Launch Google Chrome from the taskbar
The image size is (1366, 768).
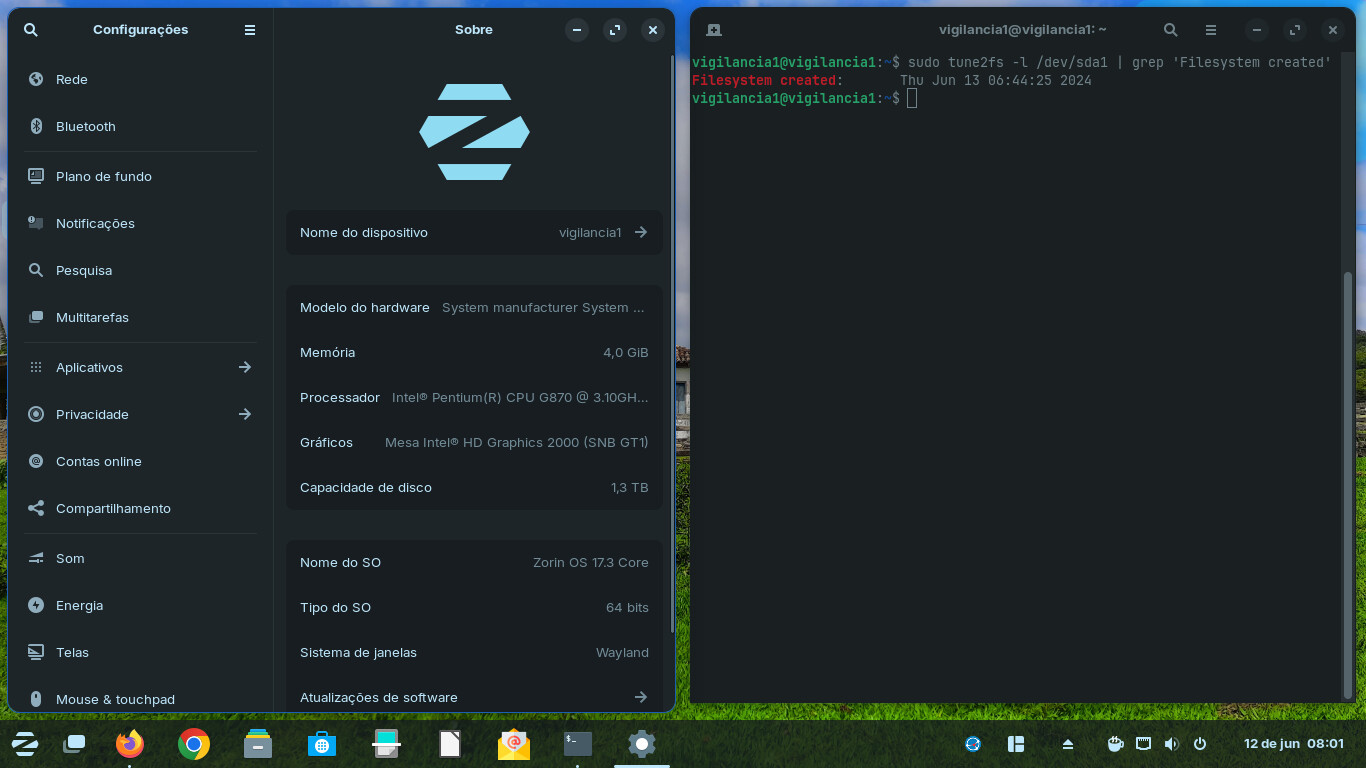(x=193, y=744)
